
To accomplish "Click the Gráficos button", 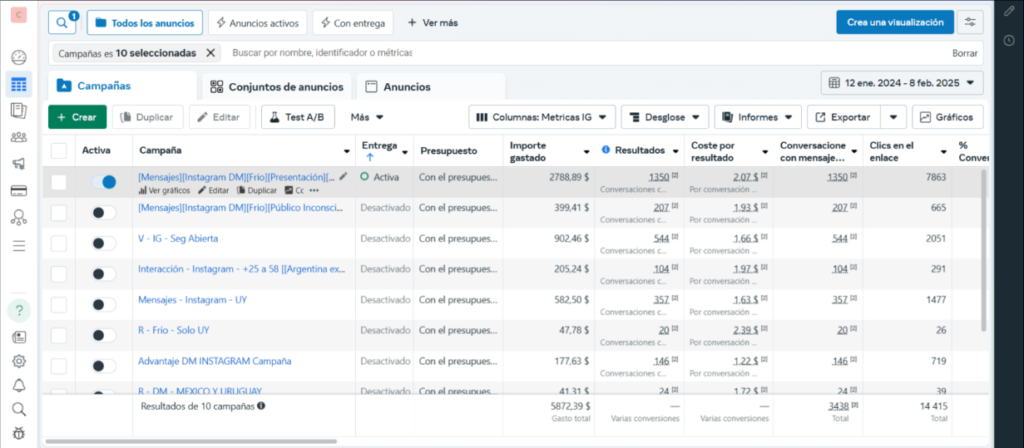I will (x=948, y=118).
